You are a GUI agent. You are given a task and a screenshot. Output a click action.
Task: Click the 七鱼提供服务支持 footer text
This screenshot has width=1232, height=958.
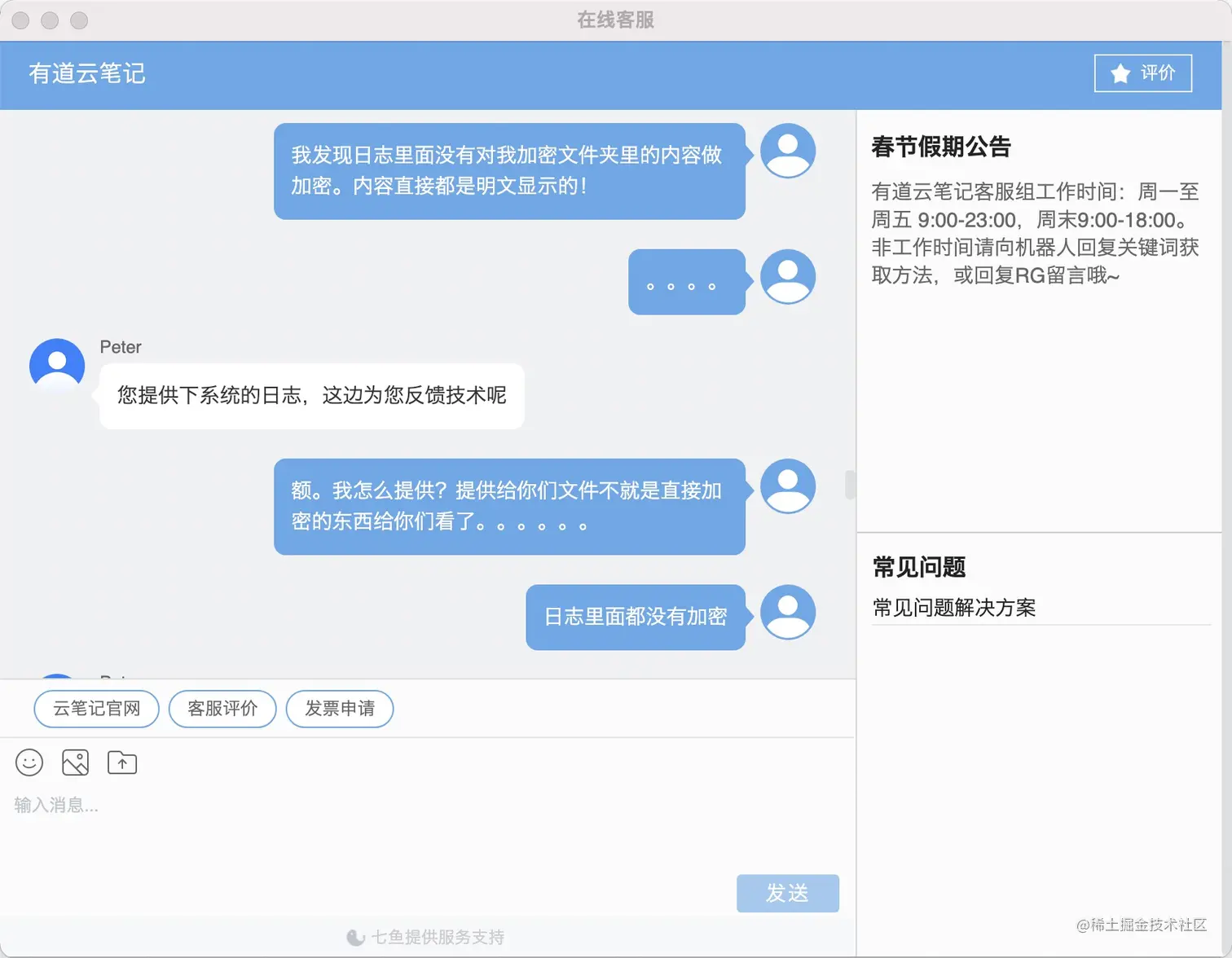click(x=438, y=938)
